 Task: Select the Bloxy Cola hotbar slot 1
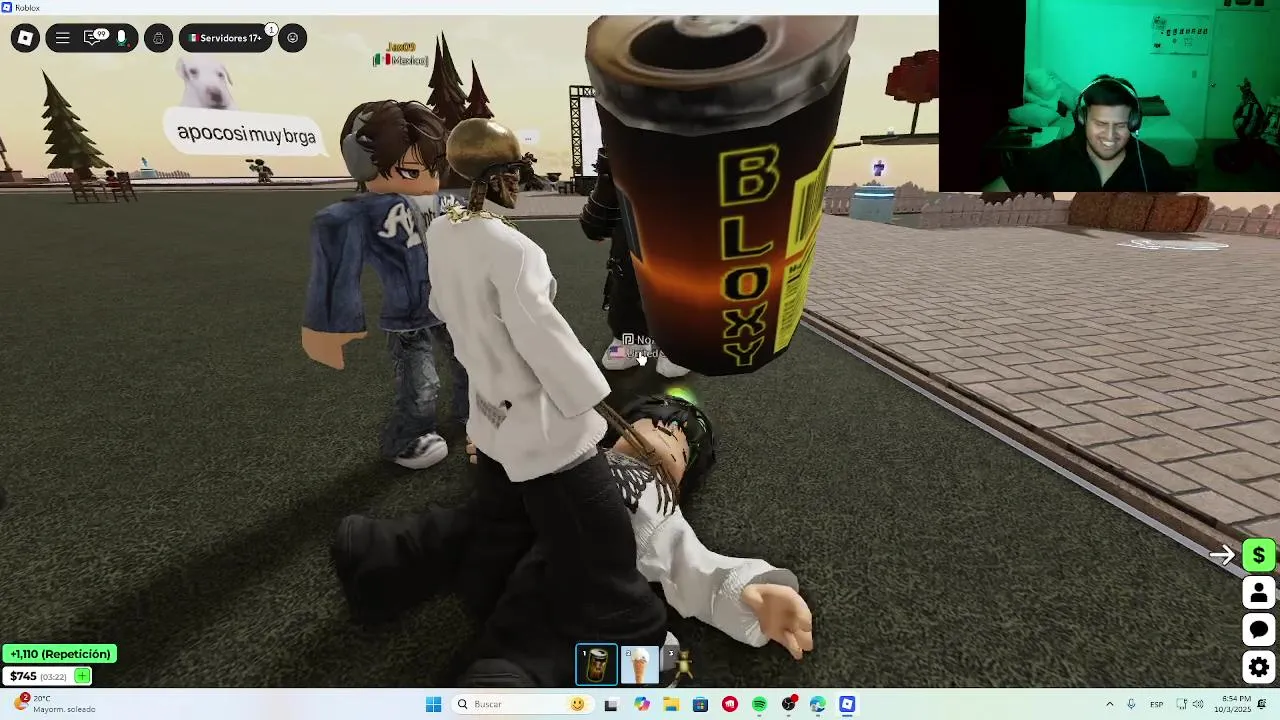(x=596, y=665)
